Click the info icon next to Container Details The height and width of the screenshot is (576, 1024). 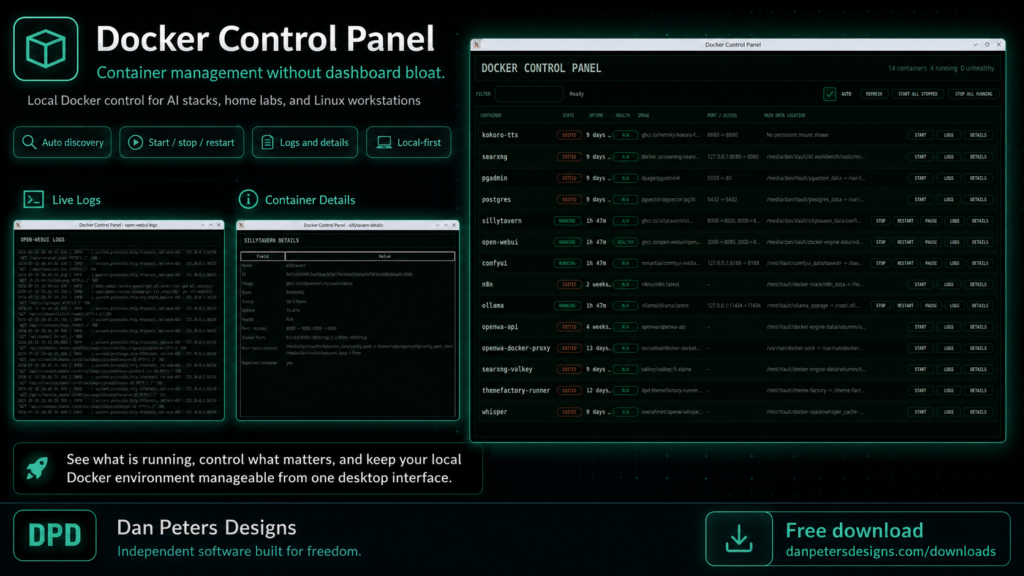pyautogui.click(x=248, y=199)
